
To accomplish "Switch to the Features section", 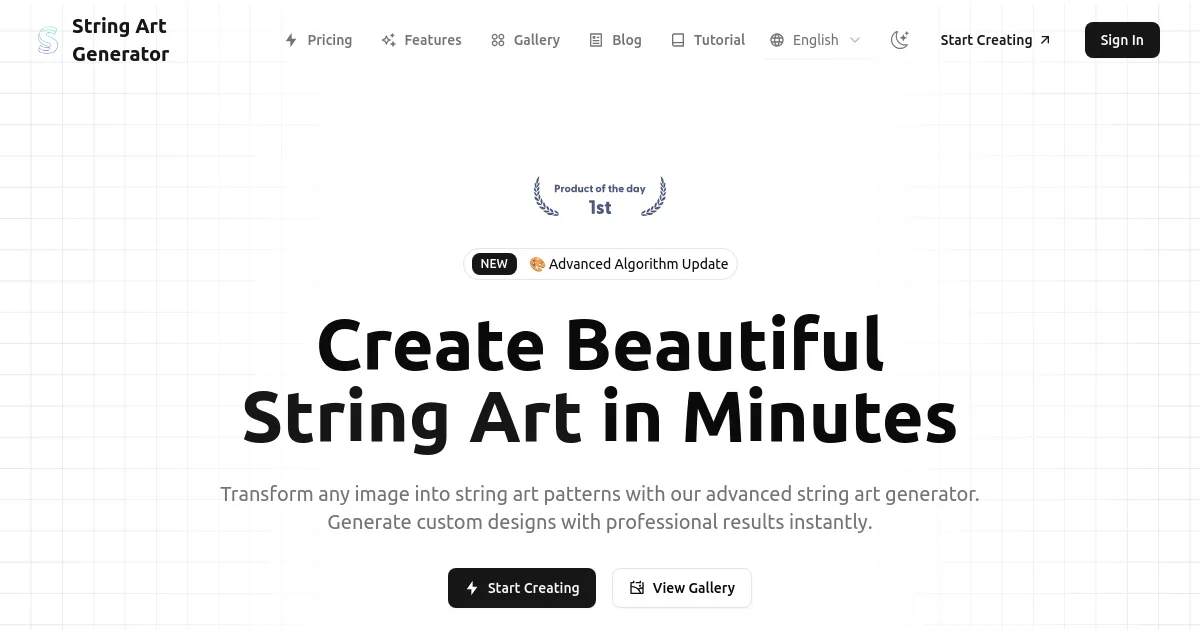I will pyautogui.click(x=432, y=40).
